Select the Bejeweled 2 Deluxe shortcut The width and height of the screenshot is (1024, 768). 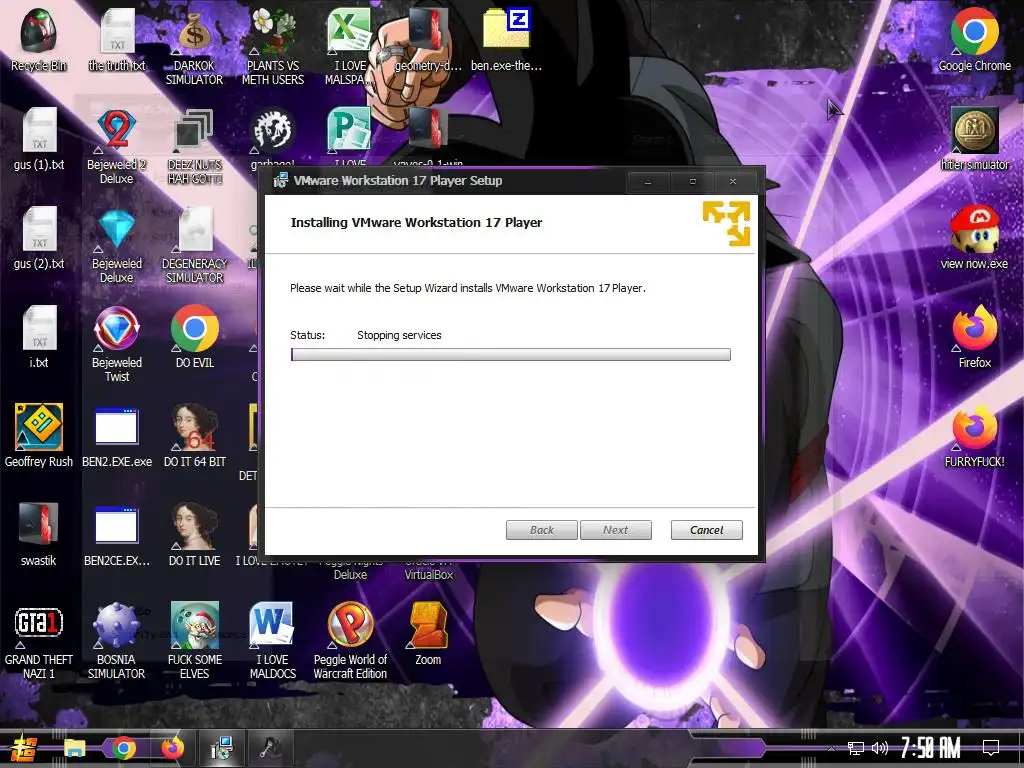[117, 146]
